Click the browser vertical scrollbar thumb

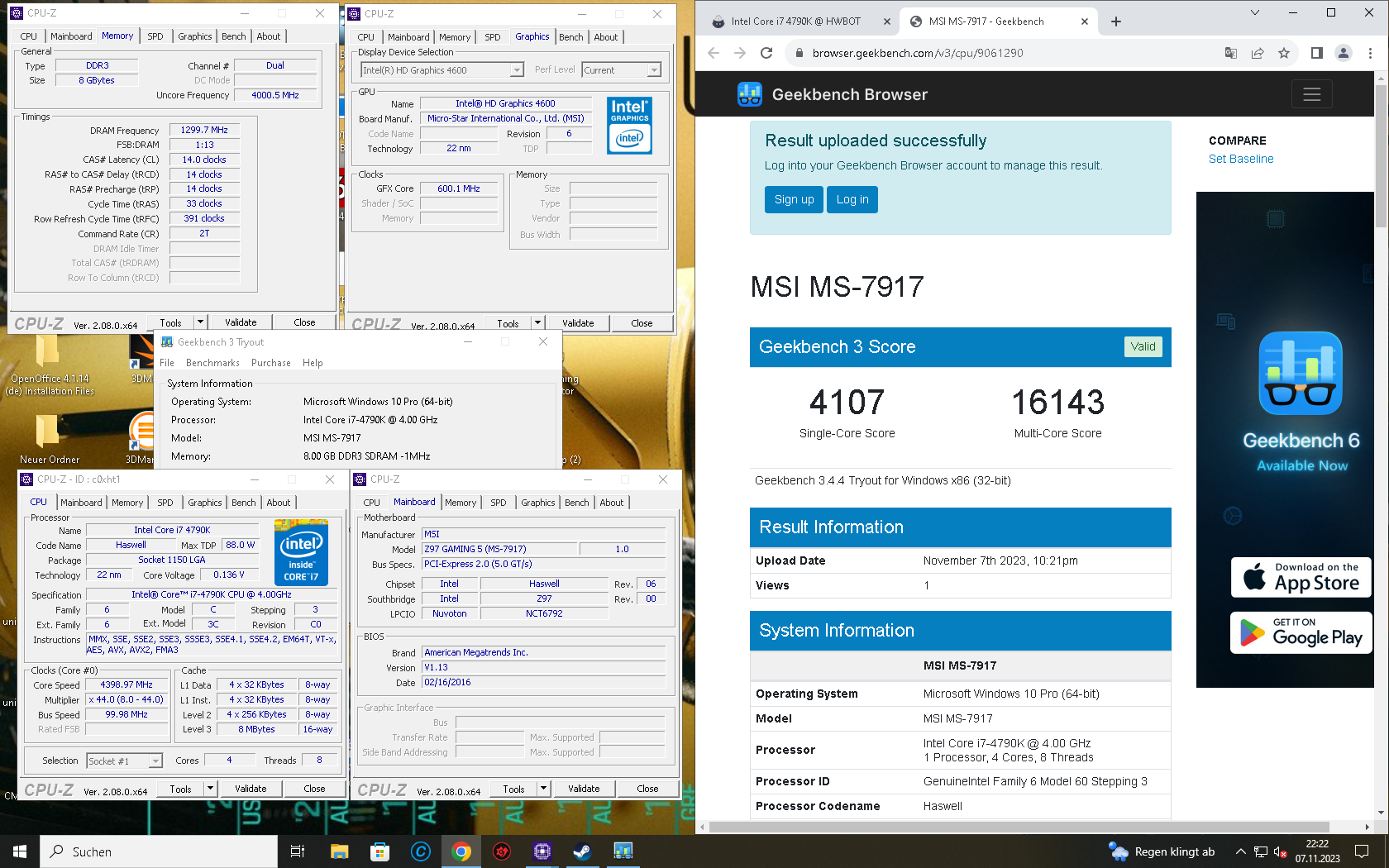[1381, 155]
